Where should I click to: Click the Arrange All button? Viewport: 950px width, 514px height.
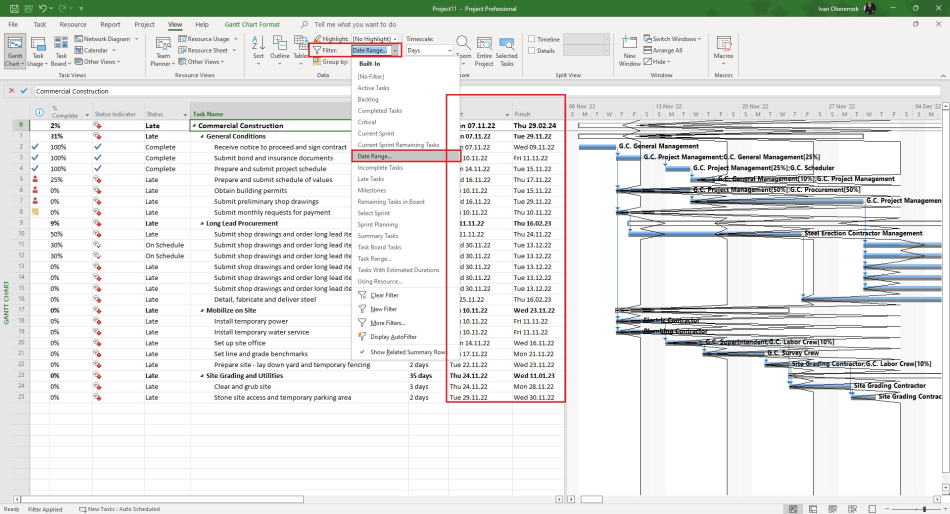[663, 50]
